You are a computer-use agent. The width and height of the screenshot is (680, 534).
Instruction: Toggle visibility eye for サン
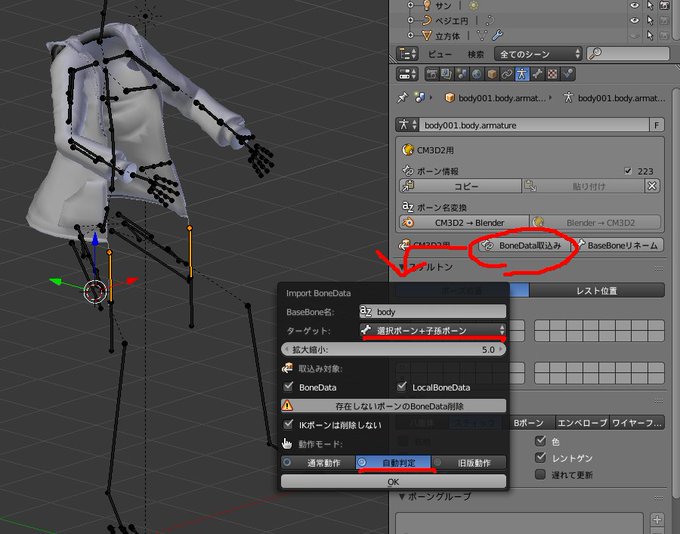click(634, 5)
